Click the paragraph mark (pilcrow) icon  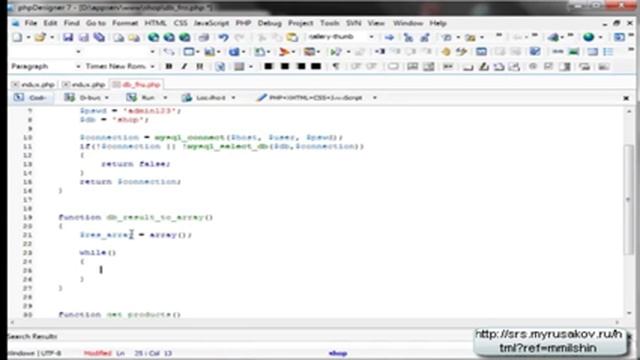click(x=336, y=66)
